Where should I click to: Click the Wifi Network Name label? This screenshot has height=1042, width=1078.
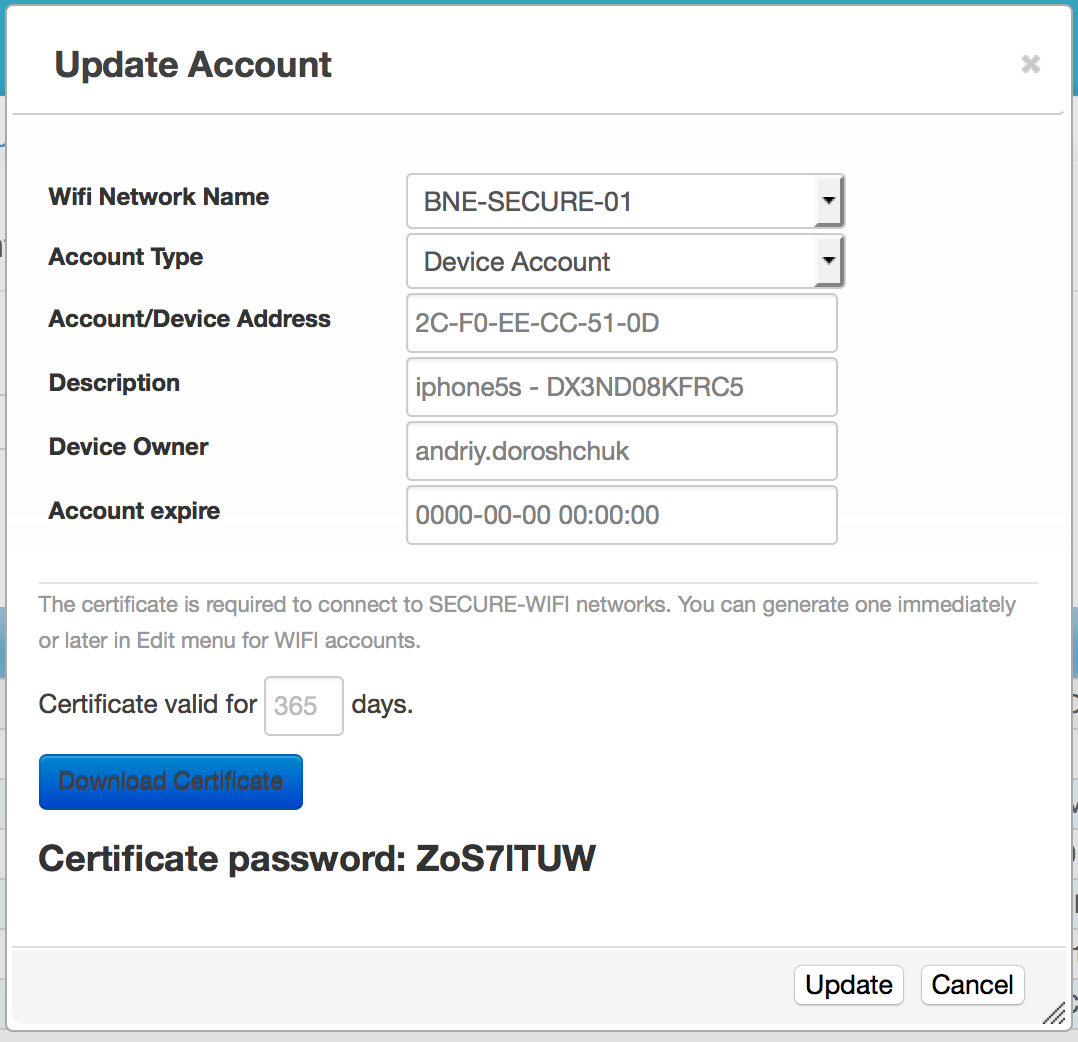pos(159,197)
